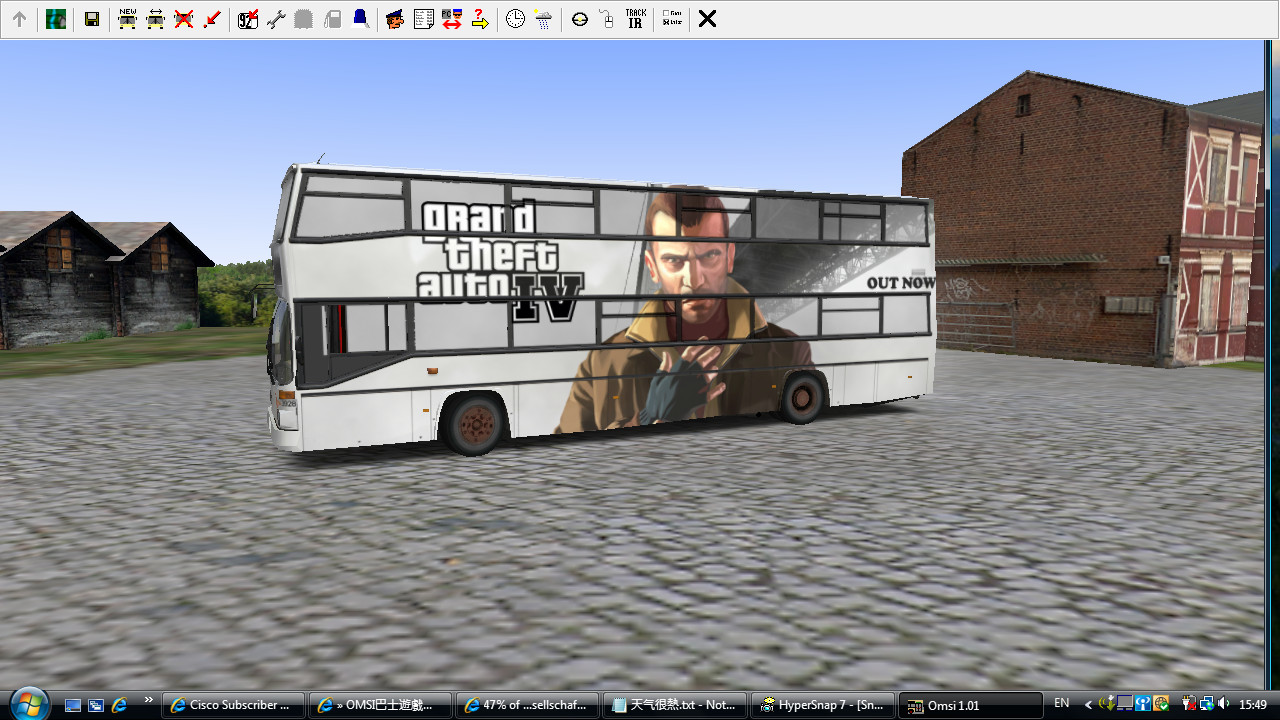Toggle the checkbox list icon in toolbar

pos(671,19)
